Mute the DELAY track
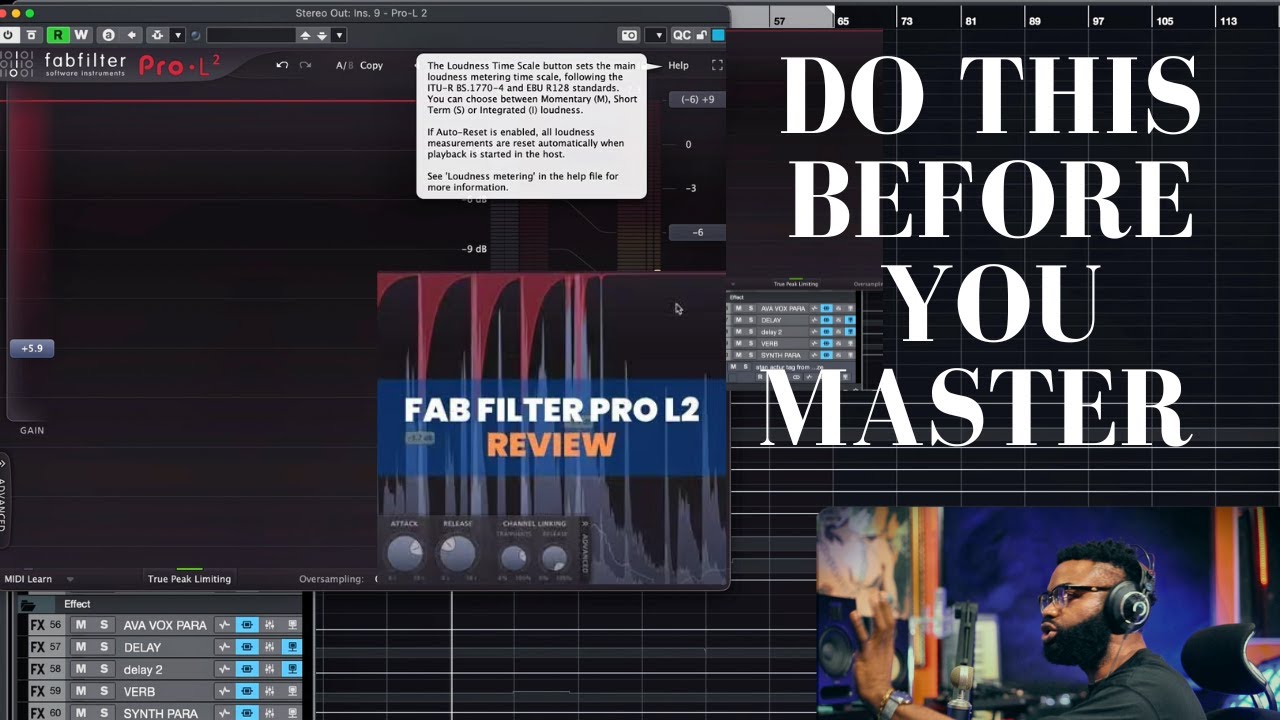The image size is (1280, 720). (x=81, y=647)
